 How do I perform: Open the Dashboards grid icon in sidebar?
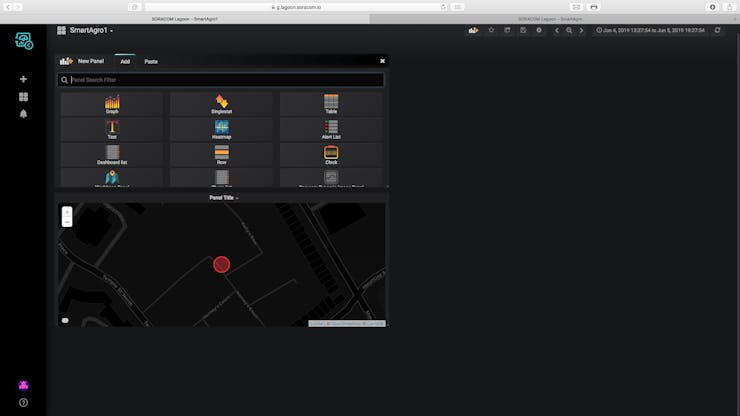click(x=23, y=97)
